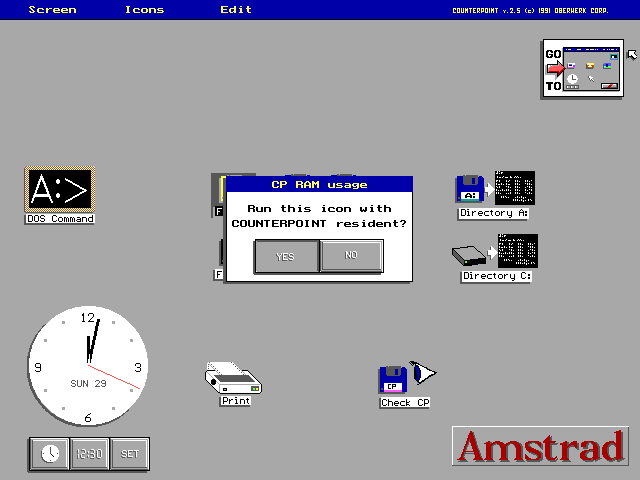Screen dimensions: 640x480
Task: Click YES in CP RAM usage dialog
Action: click(286, 256)
